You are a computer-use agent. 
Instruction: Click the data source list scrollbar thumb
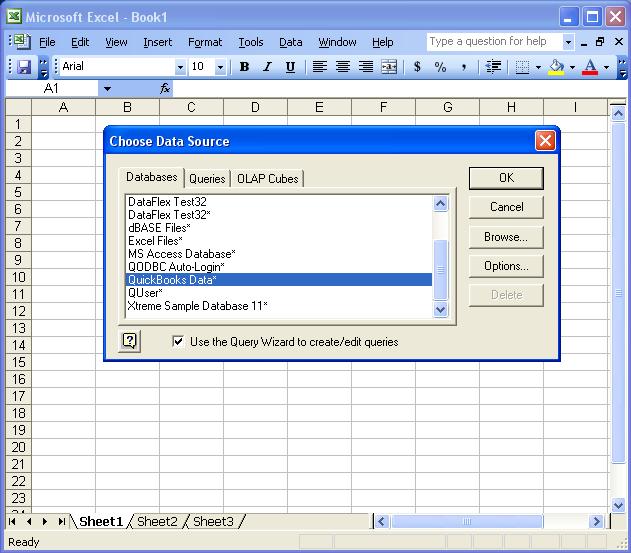click(x=441, y=270)
